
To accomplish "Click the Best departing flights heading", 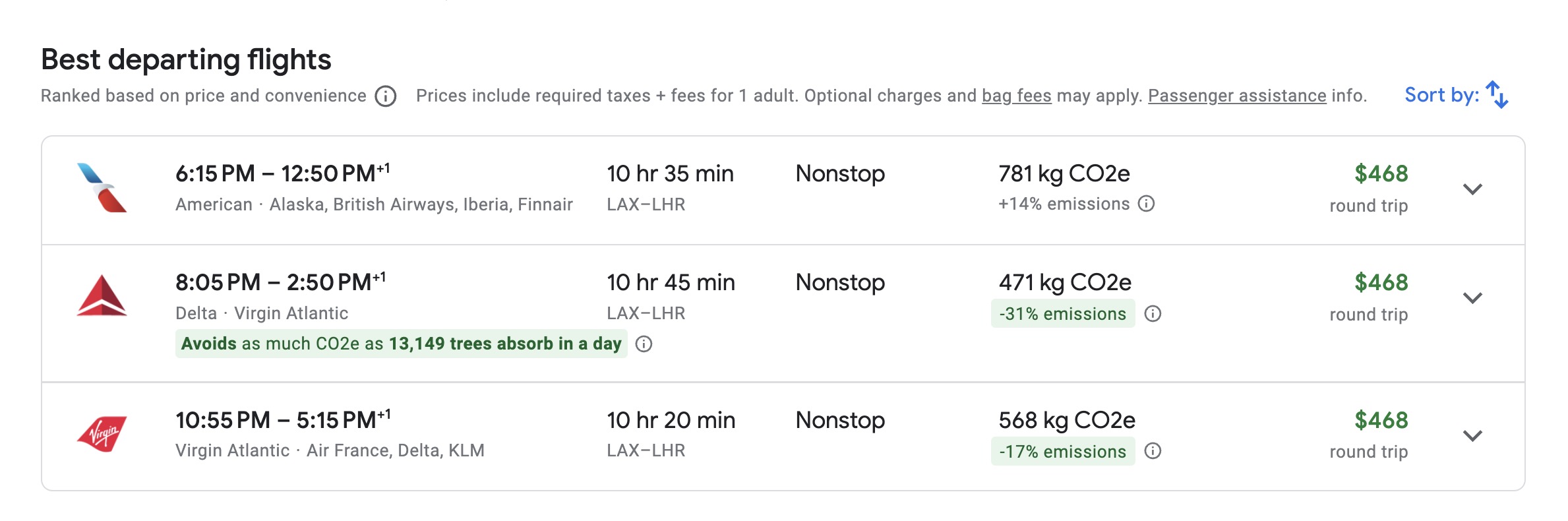I will (x=187, y=60).
